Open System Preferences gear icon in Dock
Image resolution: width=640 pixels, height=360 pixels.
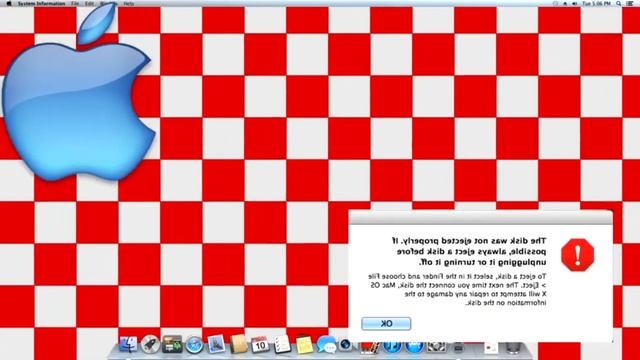(x=436, y=347)
